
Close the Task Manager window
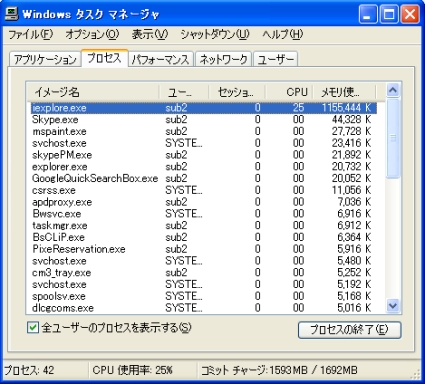click(410, 14)
